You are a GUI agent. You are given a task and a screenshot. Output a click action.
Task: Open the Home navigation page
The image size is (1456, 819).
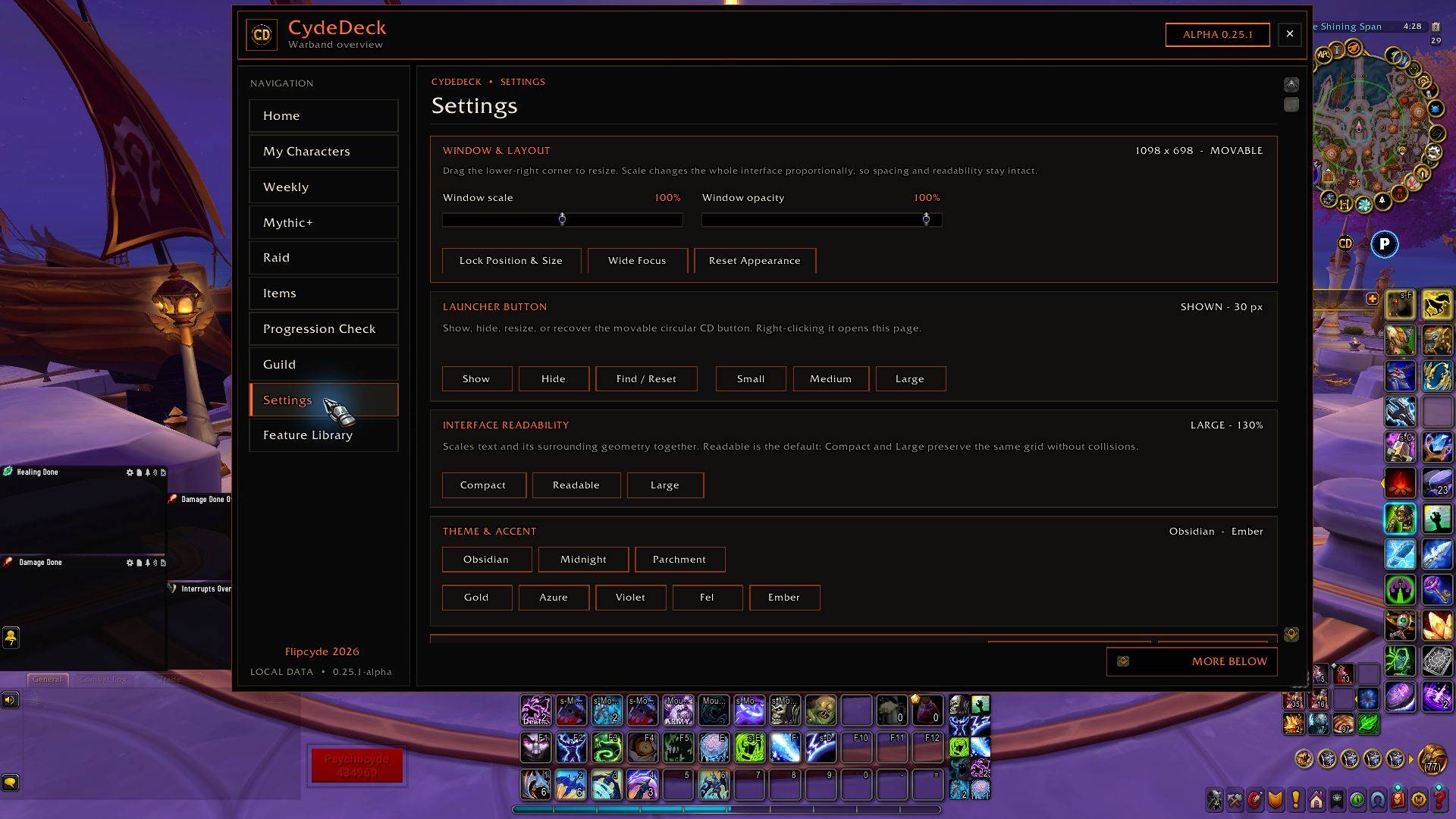324,116
